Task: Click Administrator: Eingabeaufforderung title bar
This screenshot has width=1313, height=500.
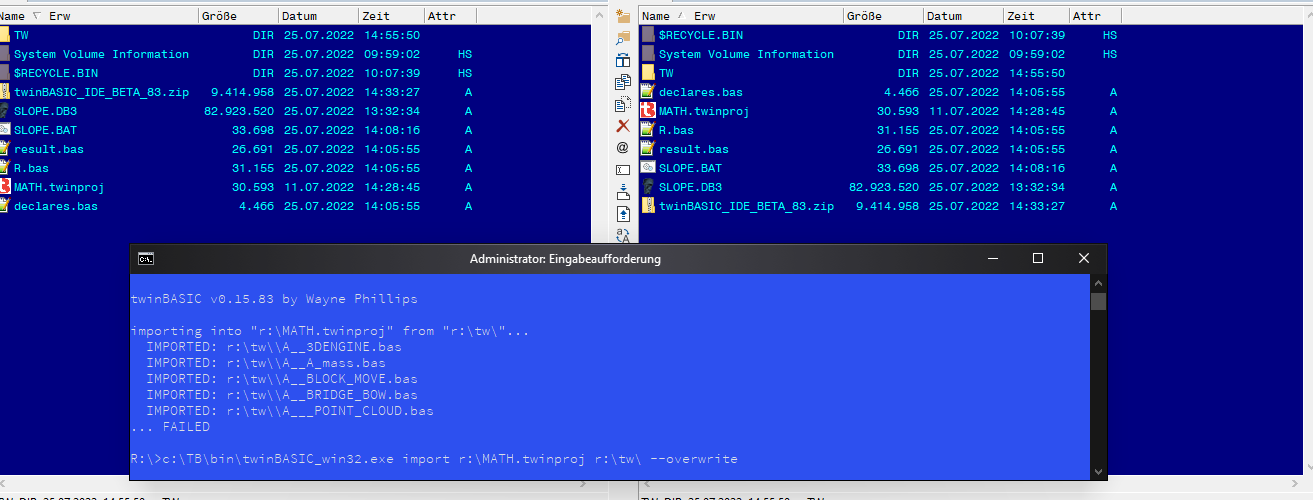Action: tap(565, 258)
